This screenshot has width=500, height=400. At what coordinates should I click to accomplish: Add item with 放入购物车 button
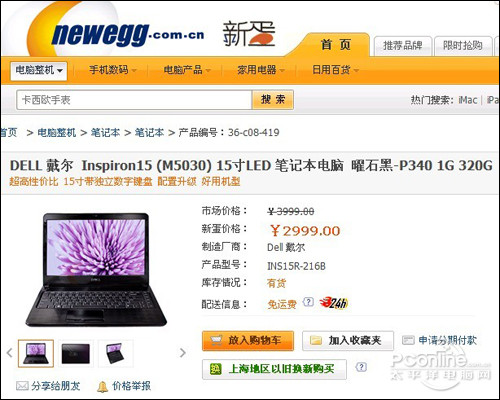(x=248, y=340)
